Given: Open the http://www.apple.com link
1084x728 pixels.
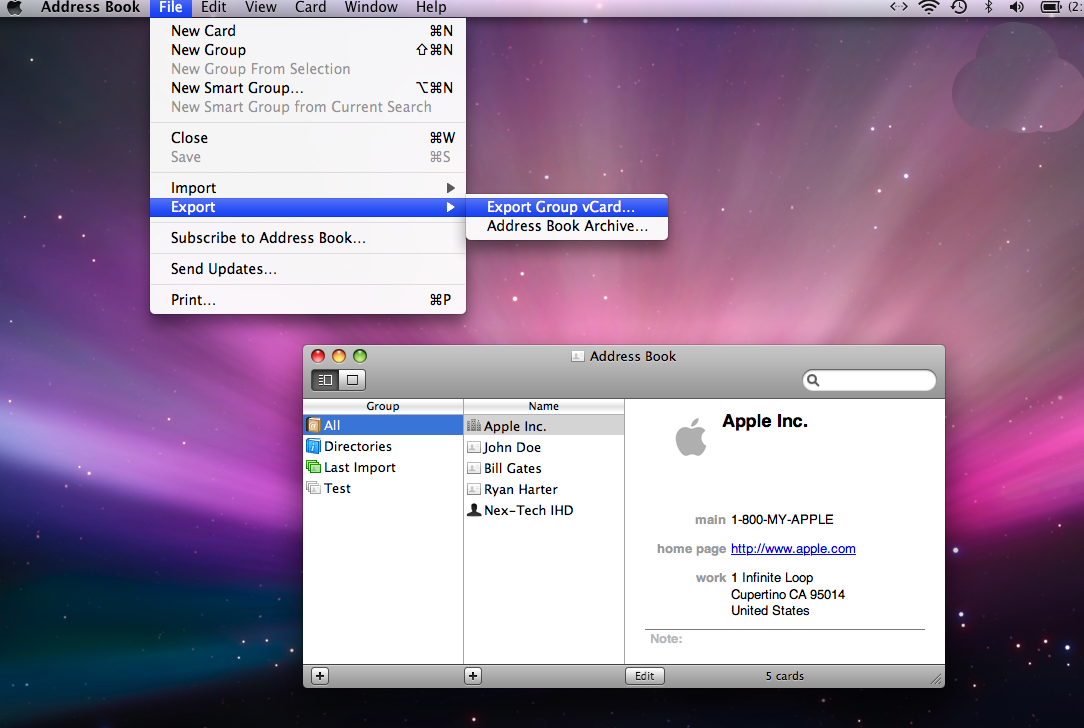Looking at the screenshot, I should click(793, 548).
